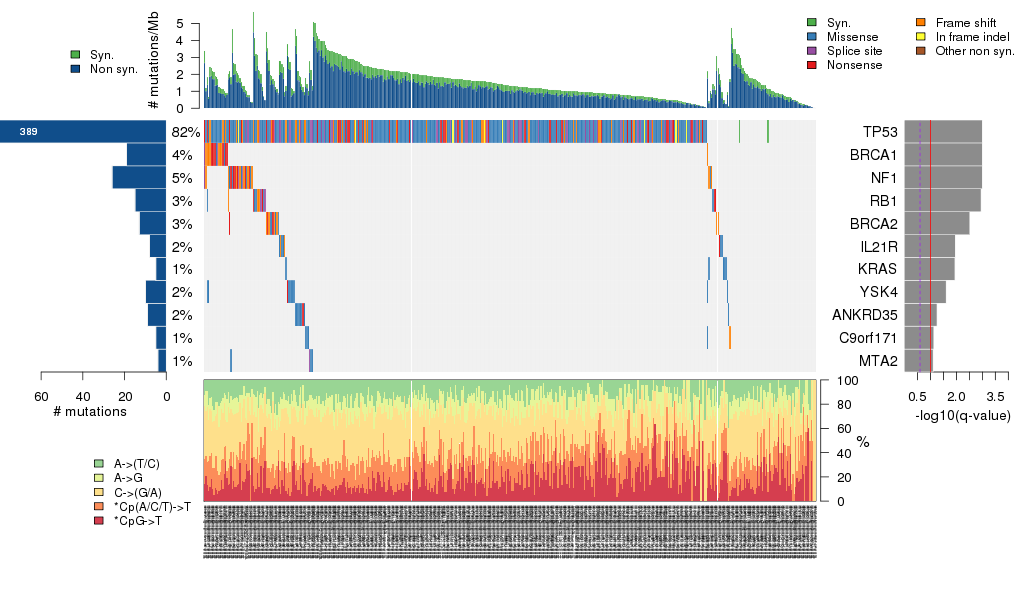Click the MTA2 gene label

[879, 362]
